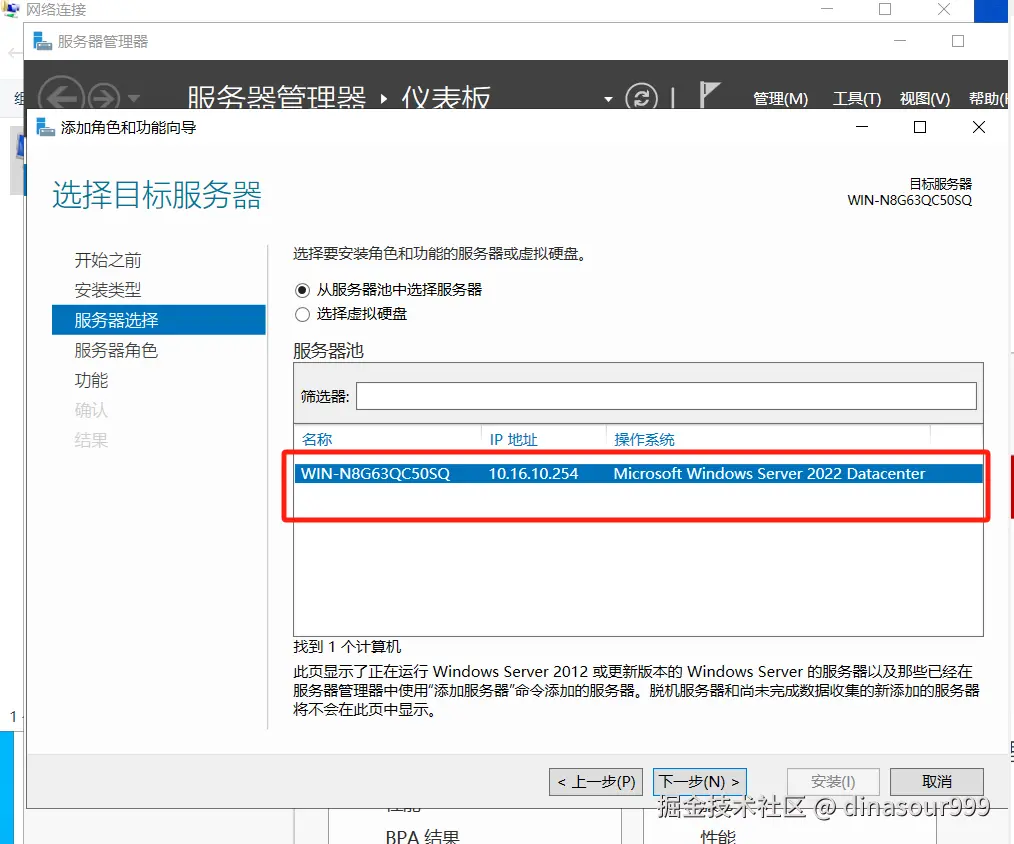Viewport: 1014px width, 844px height.
Task: Open navigation history dropdown beside forward arrow
Action: pos(134,98)
